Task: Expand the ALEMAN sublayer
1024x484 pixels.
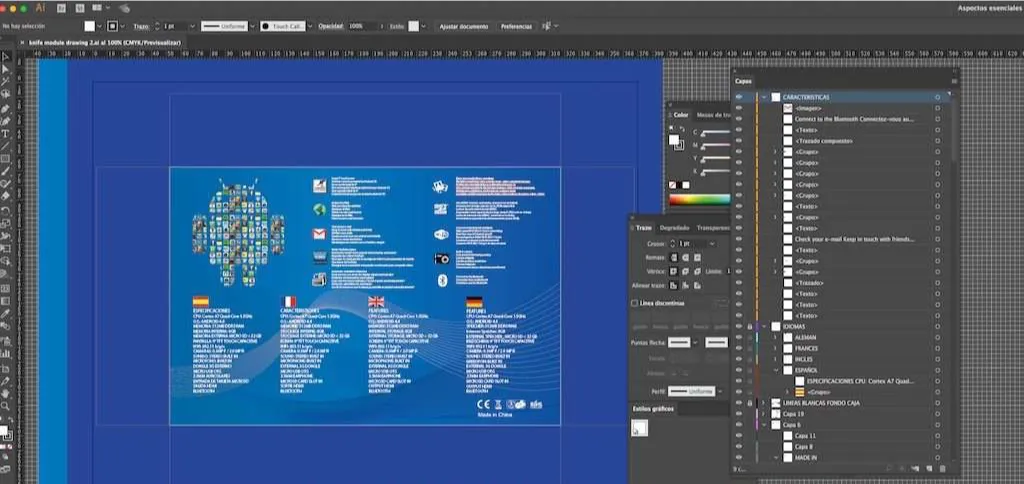Action: (775, 337)
